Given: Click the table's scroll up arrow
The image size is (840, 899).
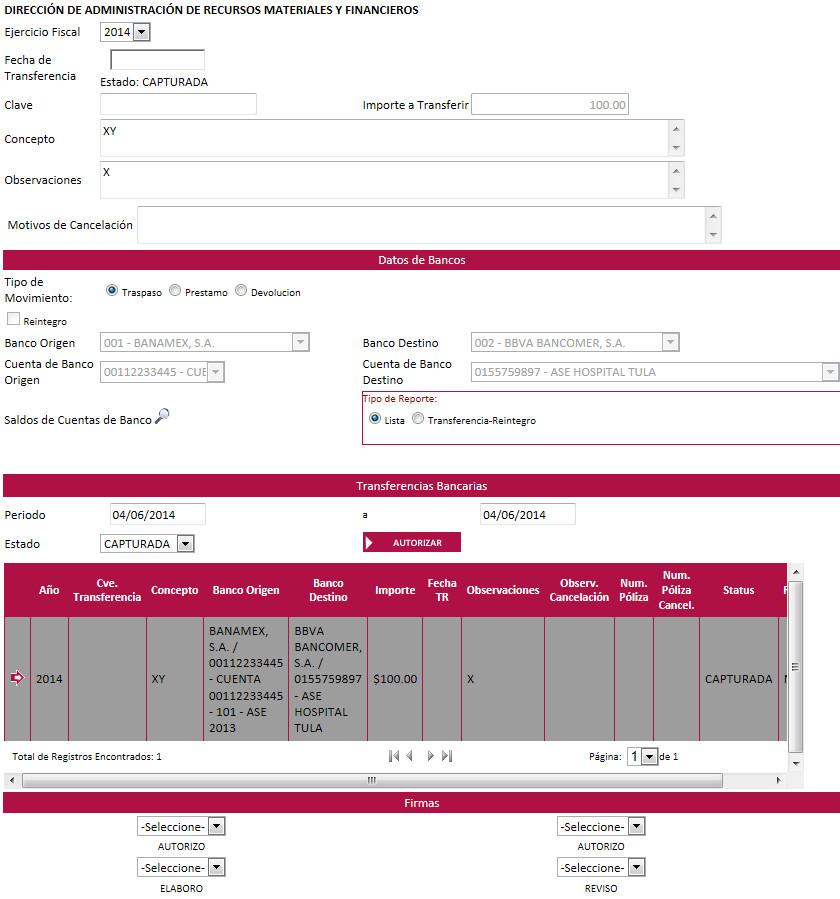Looking at the screenshot, I should 796,572.
